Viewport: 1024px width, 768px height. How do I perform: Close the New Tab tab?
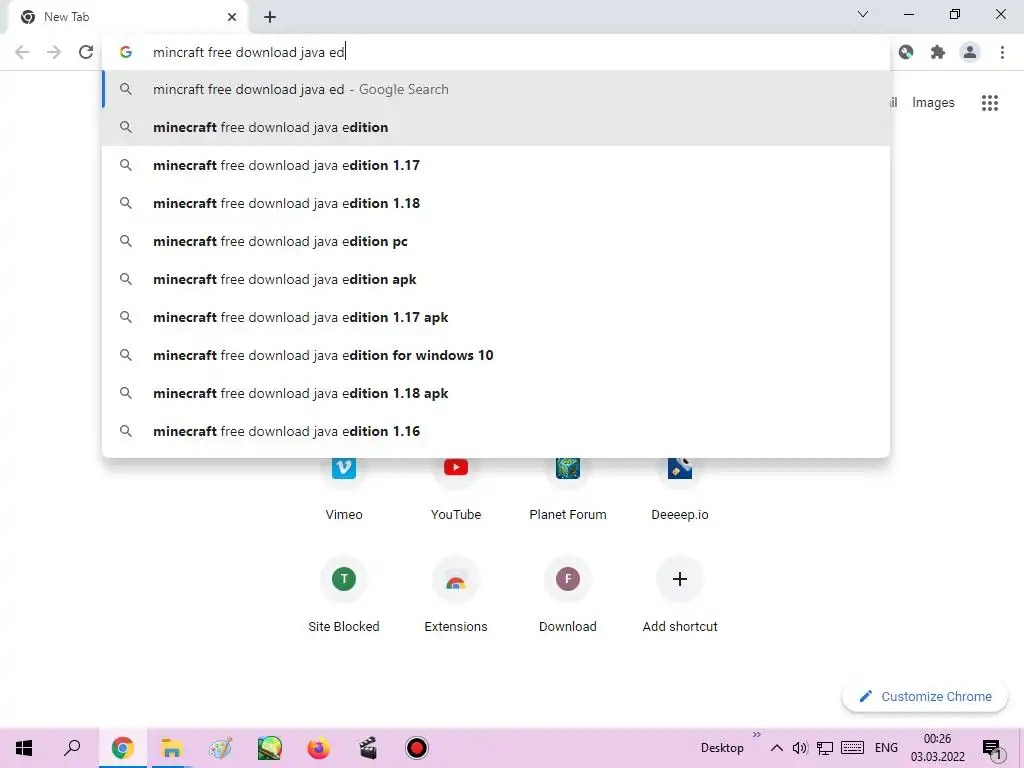232,17
